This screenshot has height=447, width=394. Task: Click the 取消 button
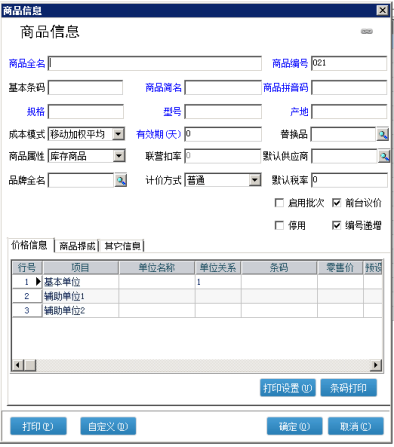coord(356,426)
